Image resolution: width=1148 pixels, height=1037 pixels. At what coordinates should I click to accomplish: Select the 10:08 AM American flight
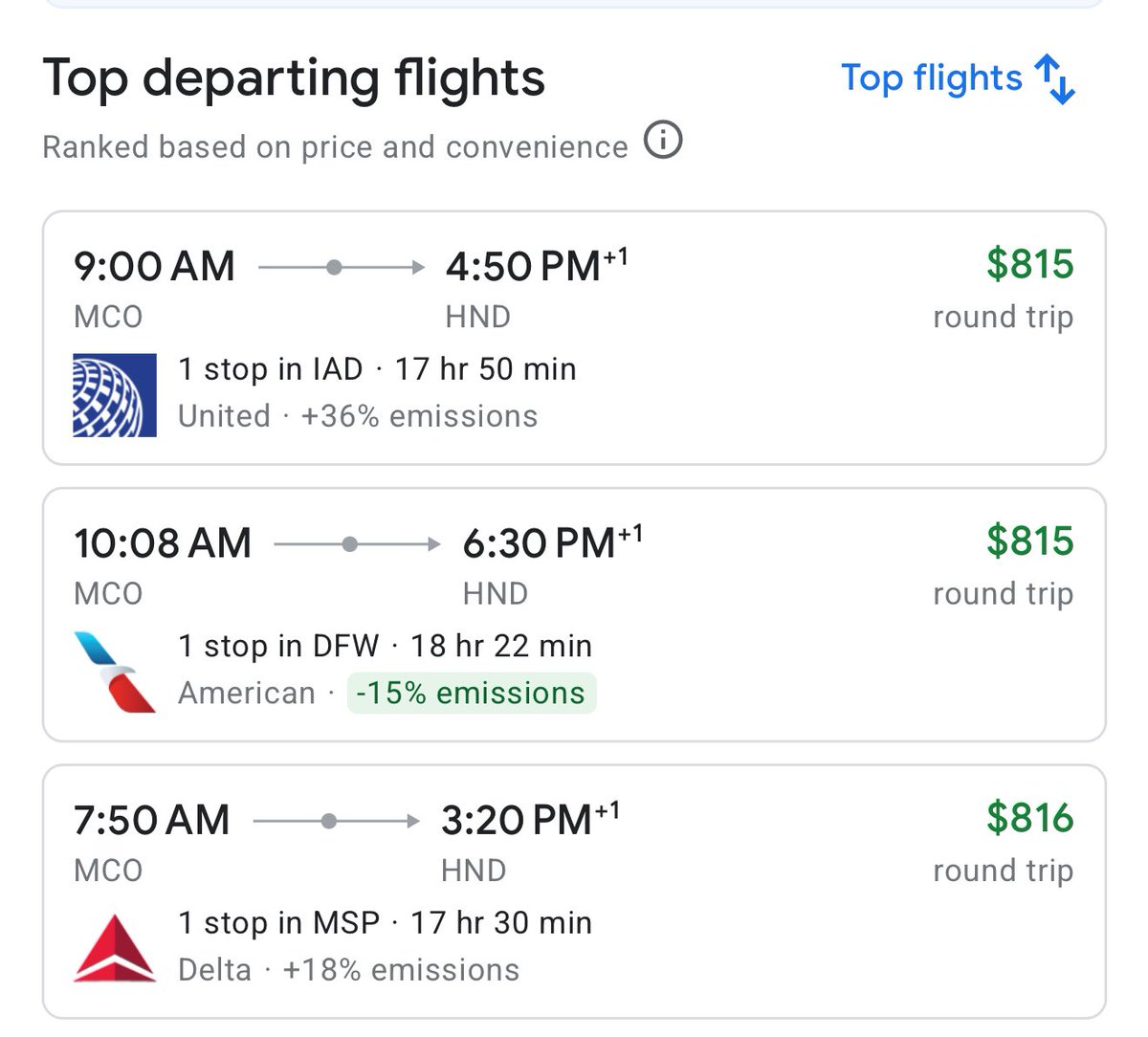point(574,566)
